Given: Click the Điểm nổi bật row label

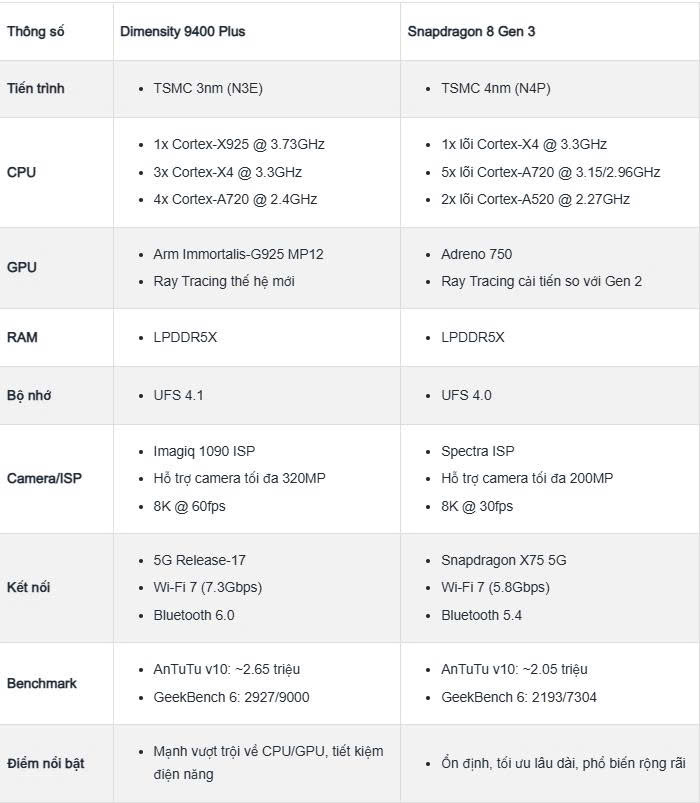Looking at the screenshot, I should [46, 763].
